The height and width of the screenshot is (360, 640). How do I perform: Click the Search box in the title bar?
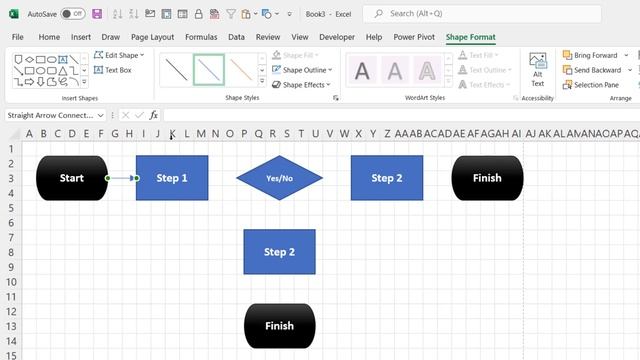click(x=482, y=14)
